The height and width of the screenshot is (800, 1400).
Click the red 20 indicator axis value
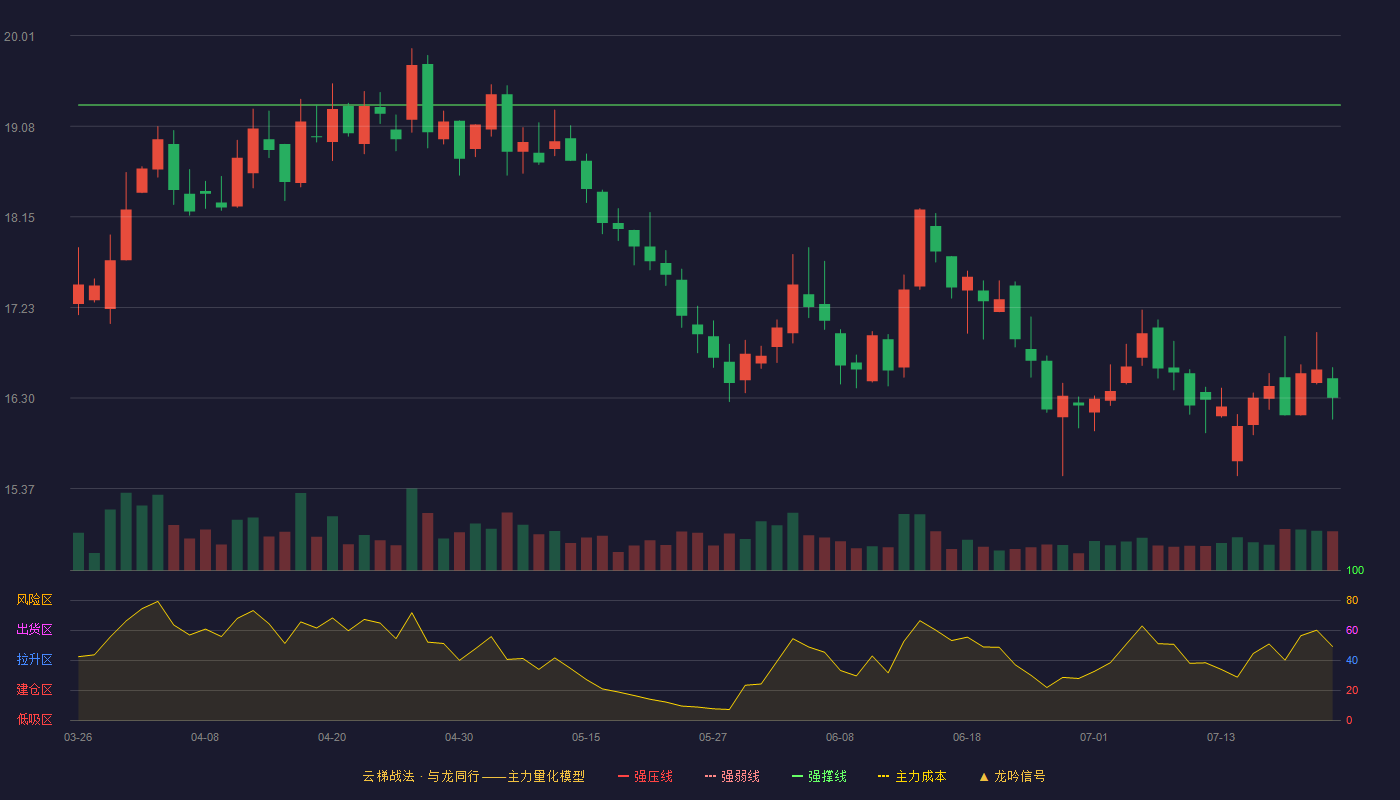1352,690
